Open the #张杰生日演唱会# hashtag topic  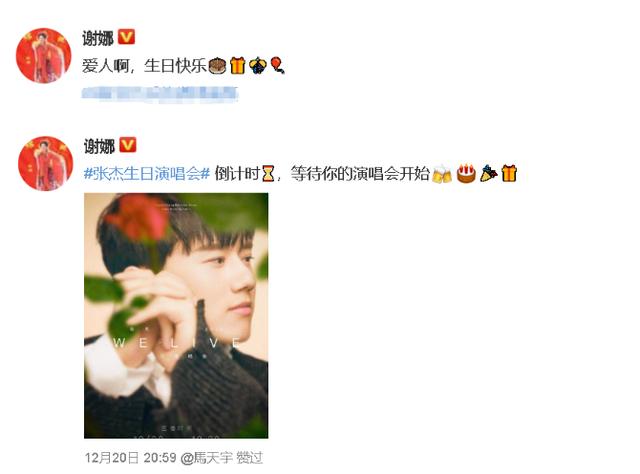coord(147,174)
